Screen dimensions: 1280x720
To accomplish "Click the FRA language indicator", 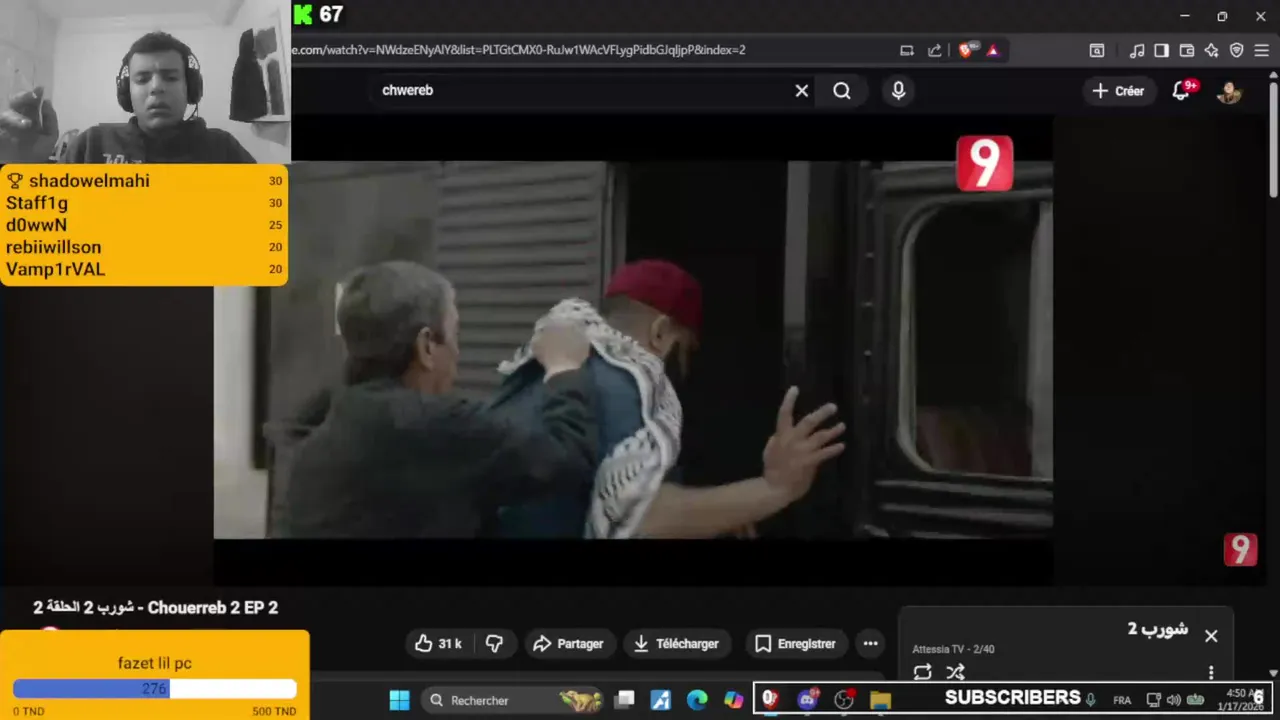I will [1122, 700].
